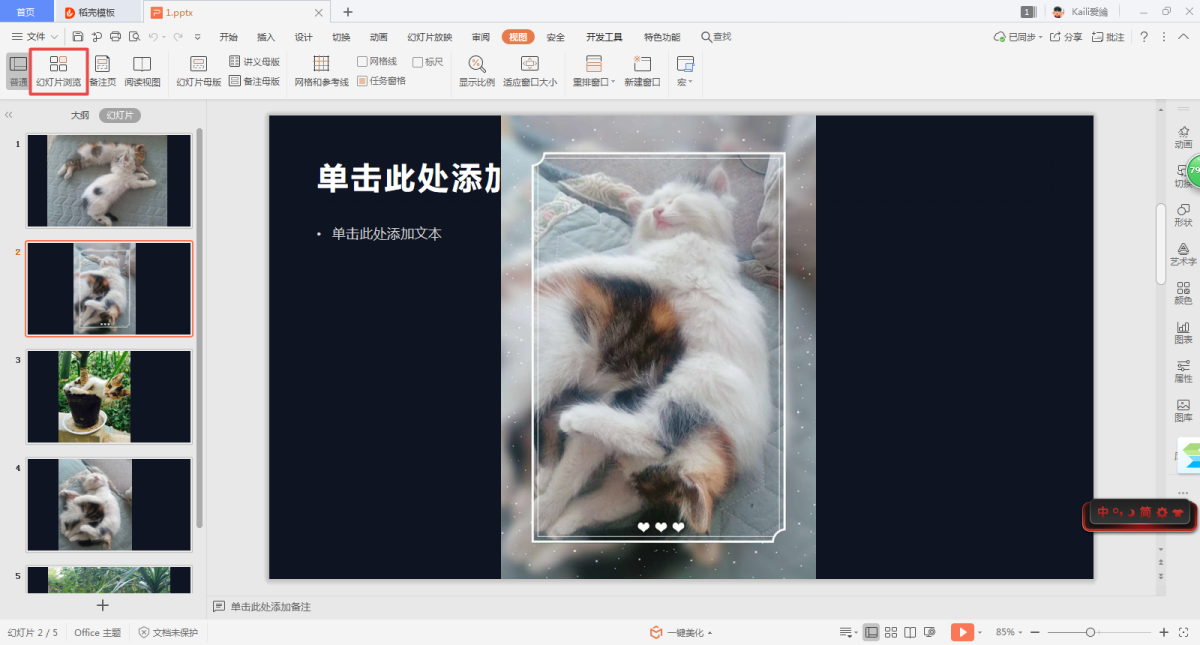Image resolution: width=1200 pixels, height=645 pixels.
Task: Click Fit to Window (适应窗口大小) icon
Action: point(529,70)
